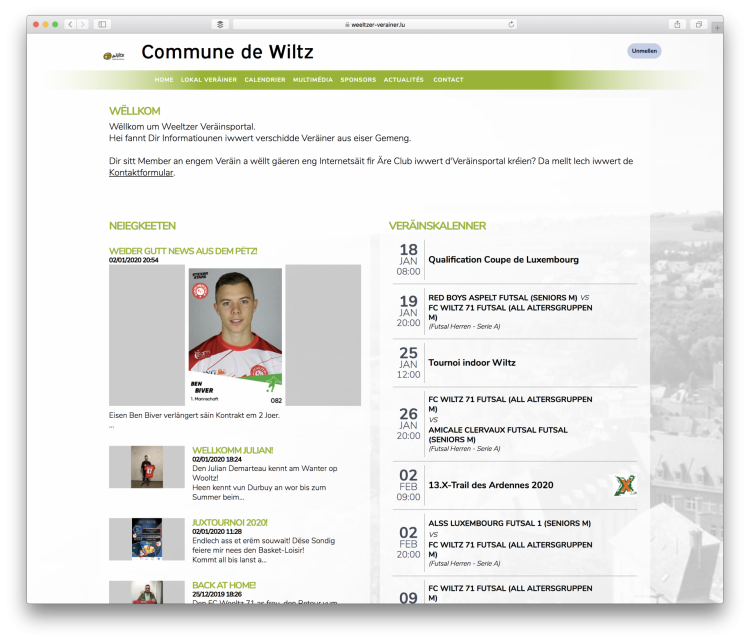Click the WËLLKOM heading
The height and width of the screenshot is (642, 750).
pyautogui.click(x=134, y=111)
